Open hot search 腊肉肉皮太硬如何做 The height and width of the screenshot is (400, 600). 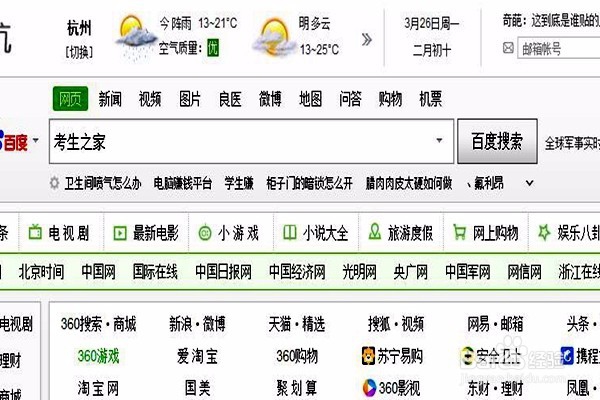pos(409,183)
